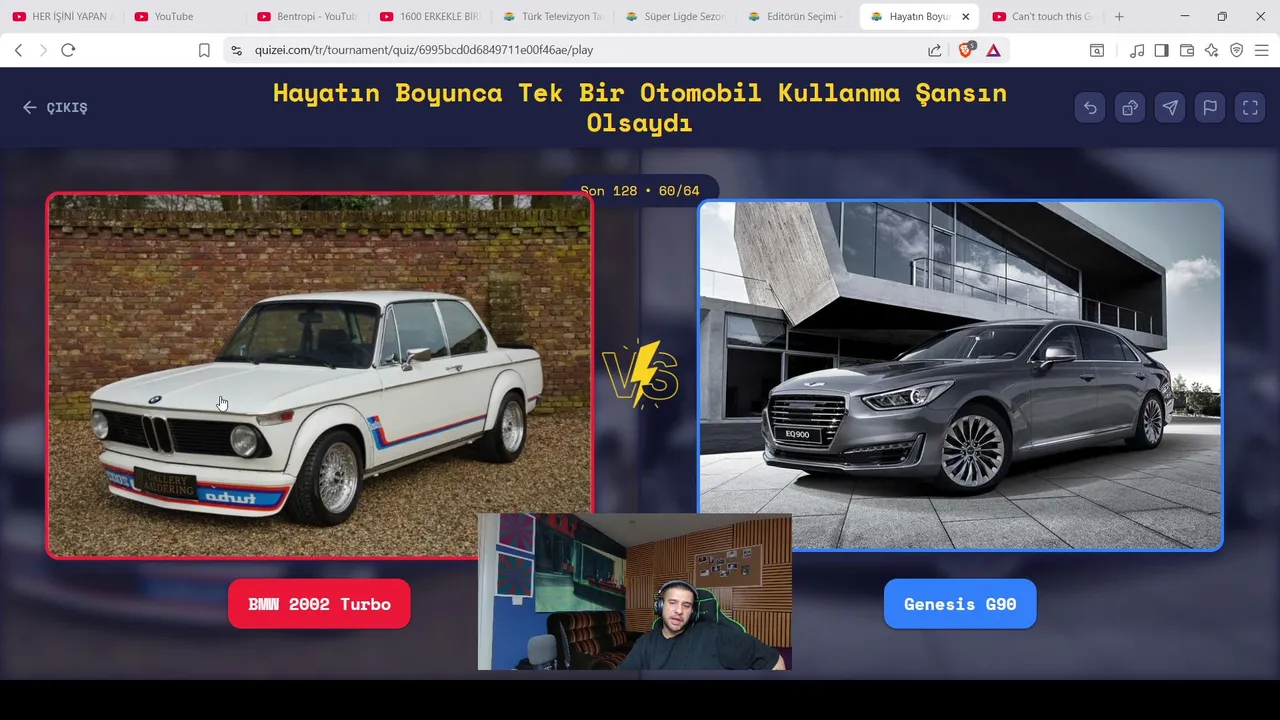Open a new browser tab
This screenshot has width=1280, height=720.
(x=1119, y=17)
